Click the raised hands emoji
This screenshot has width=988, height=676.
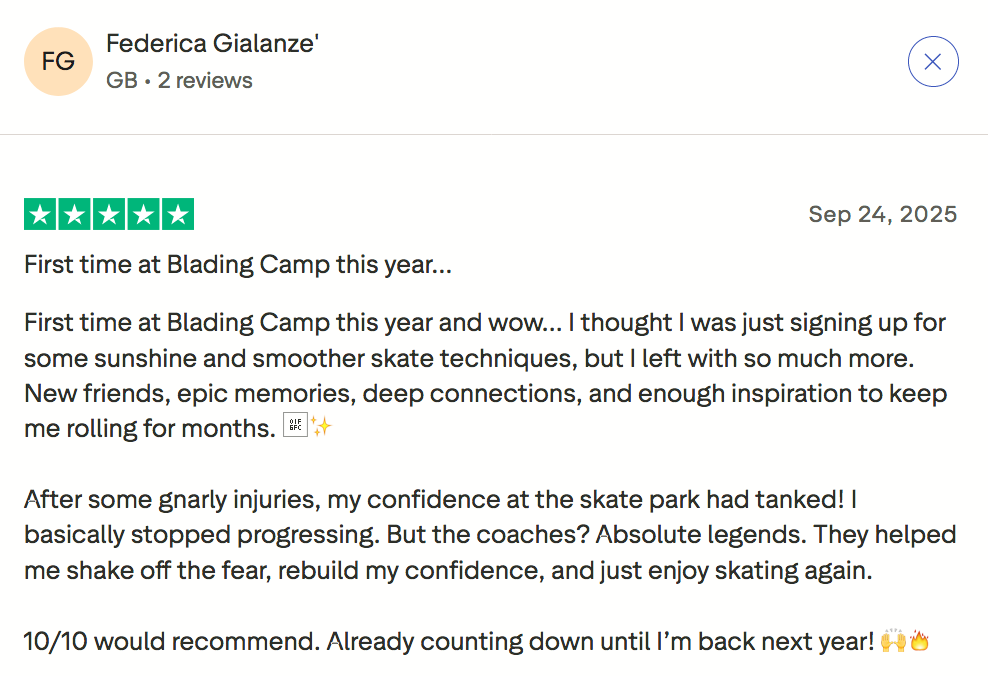pyautogui.click(x=893, y=641)
